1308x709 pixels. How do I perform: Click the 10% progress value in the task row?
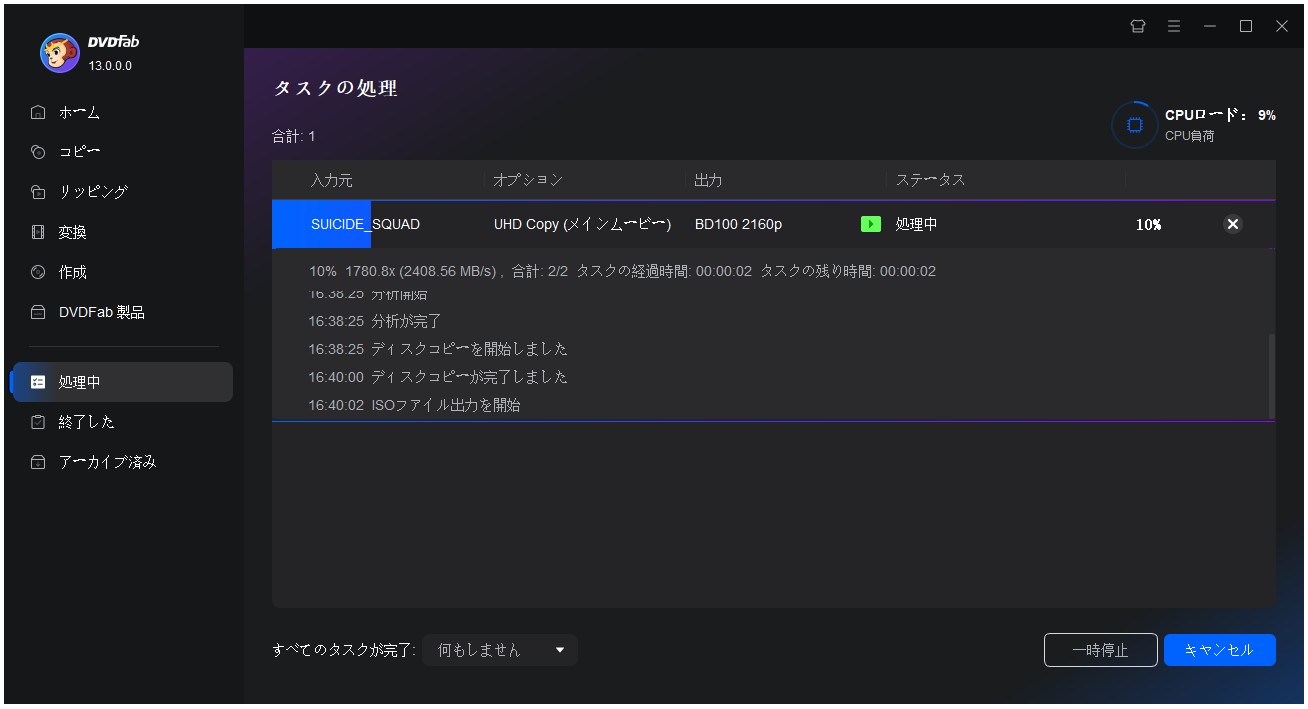click(x=1148, y=224)
